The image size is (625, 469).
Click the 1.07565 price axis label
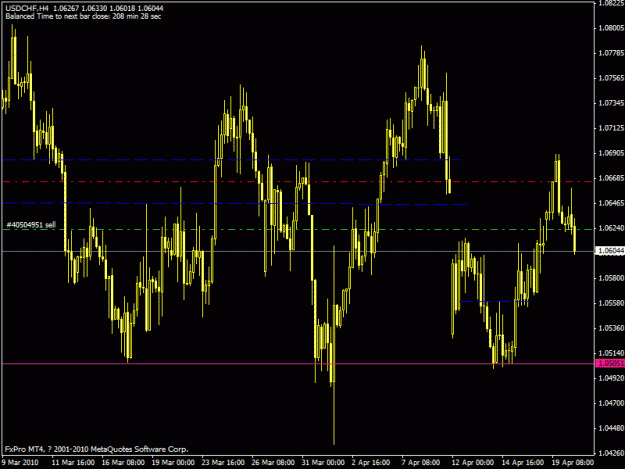(x=611, y=78)
